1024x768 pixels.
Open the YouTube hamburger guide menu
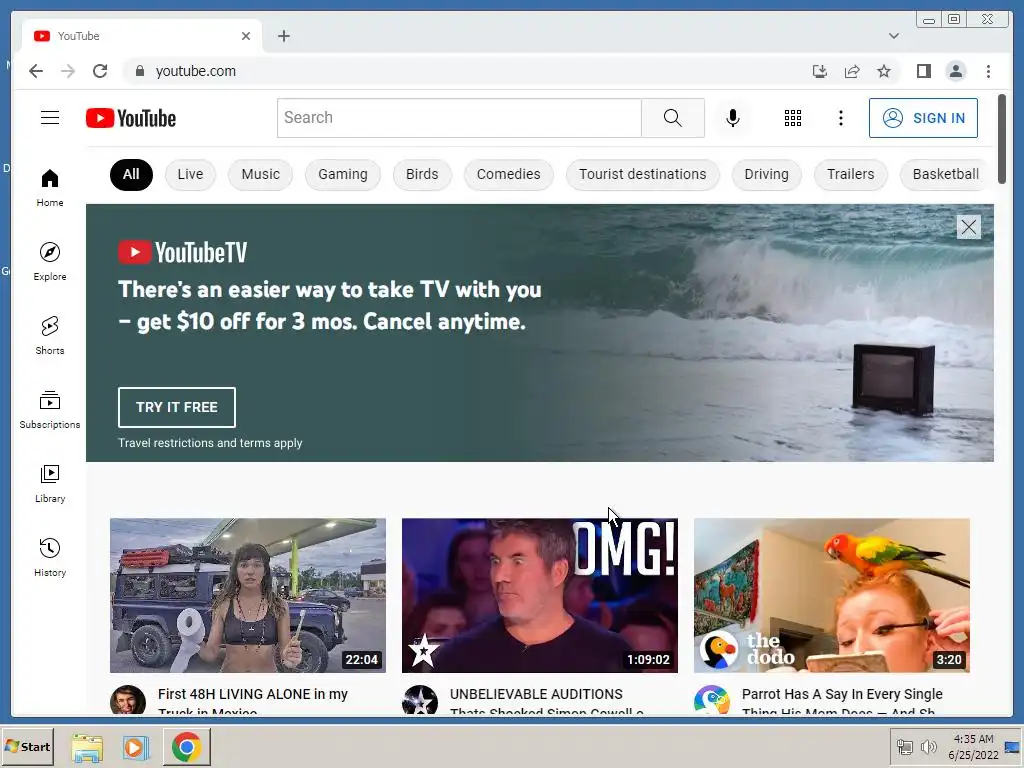pos(50,118)
